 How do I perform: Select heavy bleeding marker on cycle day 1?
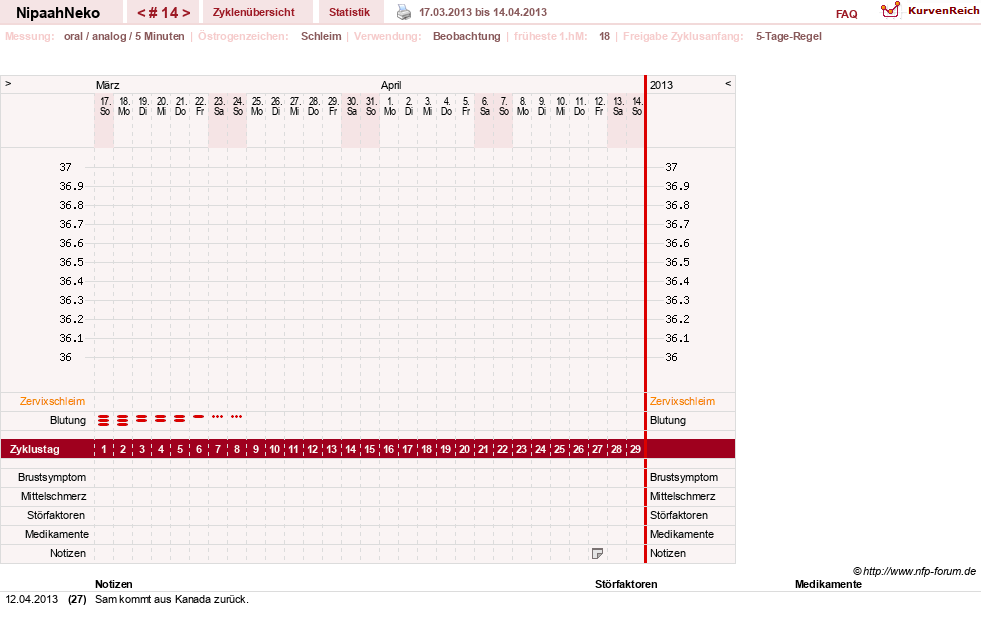point(104,420)
